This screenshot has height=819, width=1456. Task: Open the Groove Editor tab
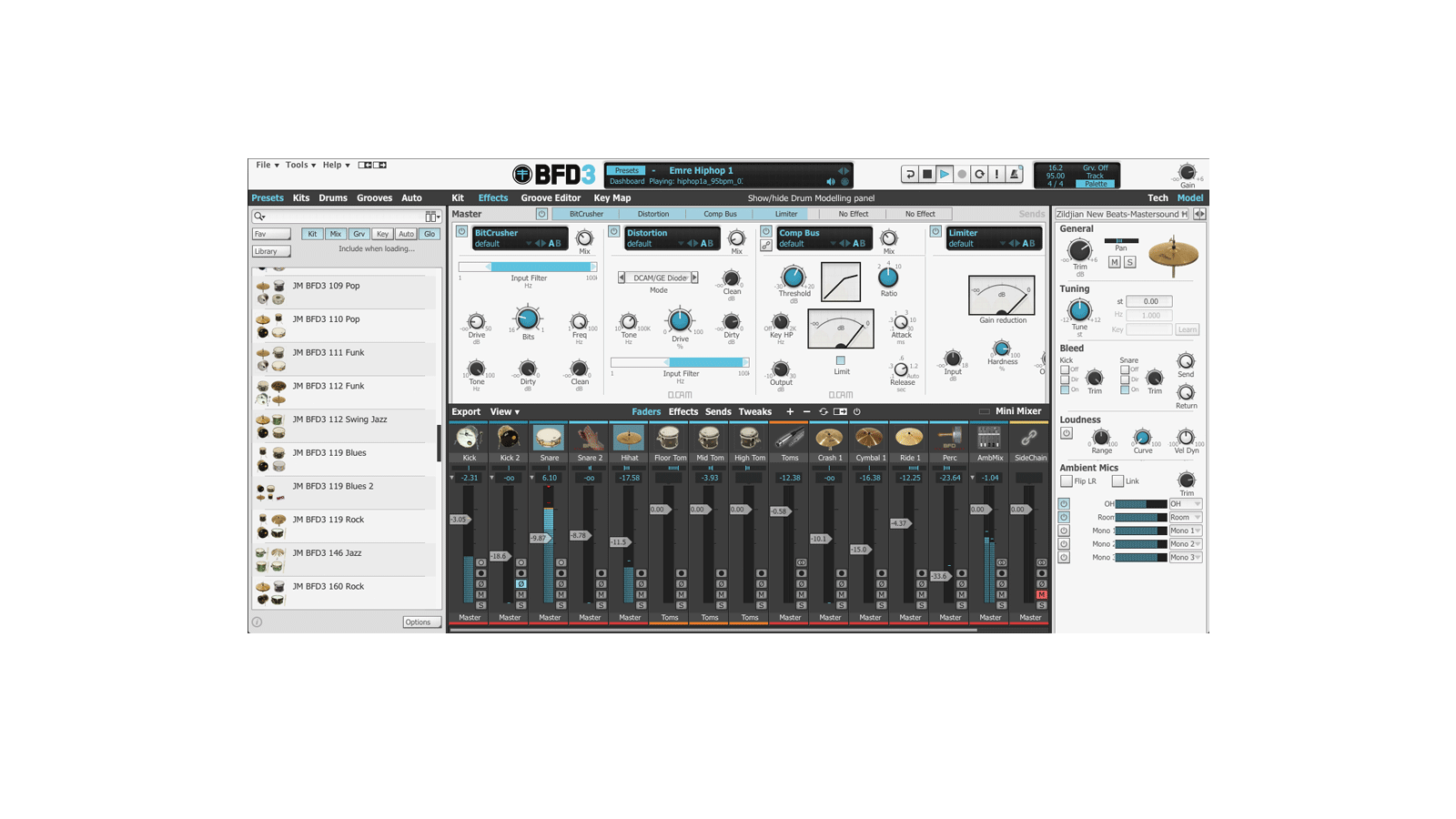click(551, 197)
